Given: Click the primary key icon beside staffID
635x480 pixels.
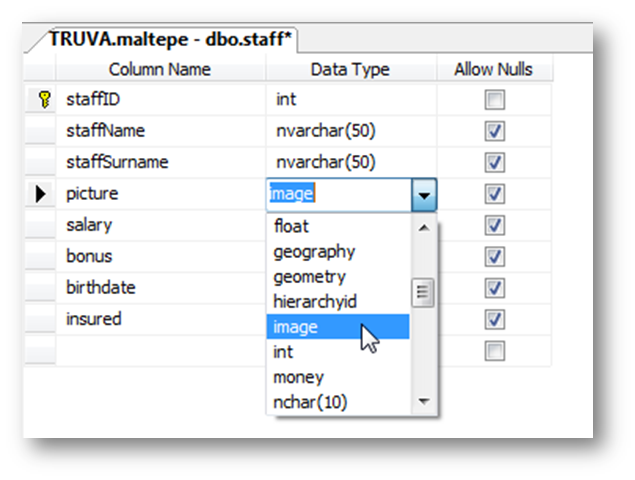Looking at the screenshot, I should 42,100.
